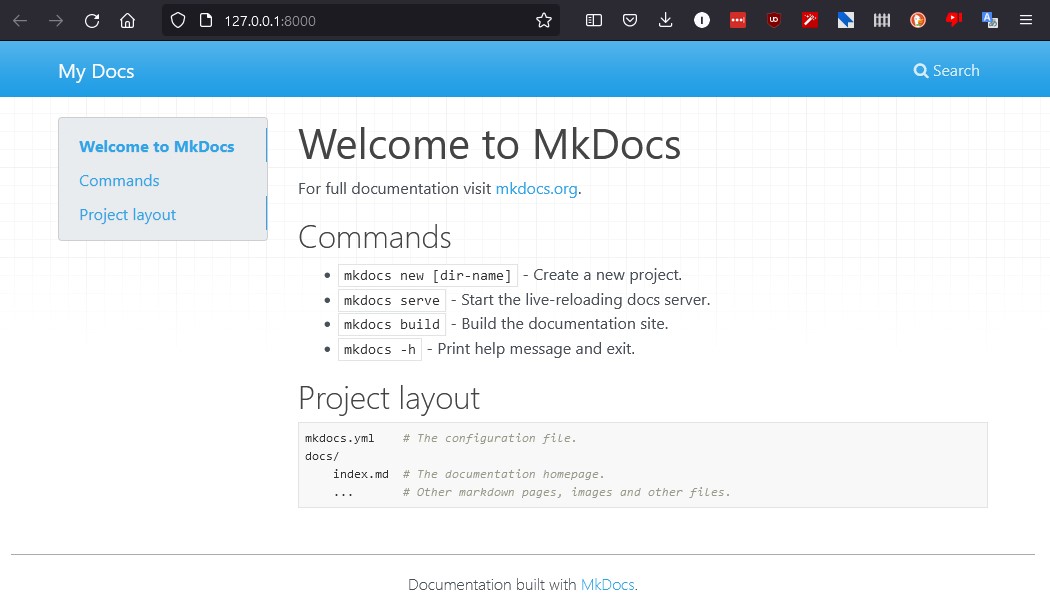
Task: Click the MkDocs footer link
Action: (x=607, y=585)
